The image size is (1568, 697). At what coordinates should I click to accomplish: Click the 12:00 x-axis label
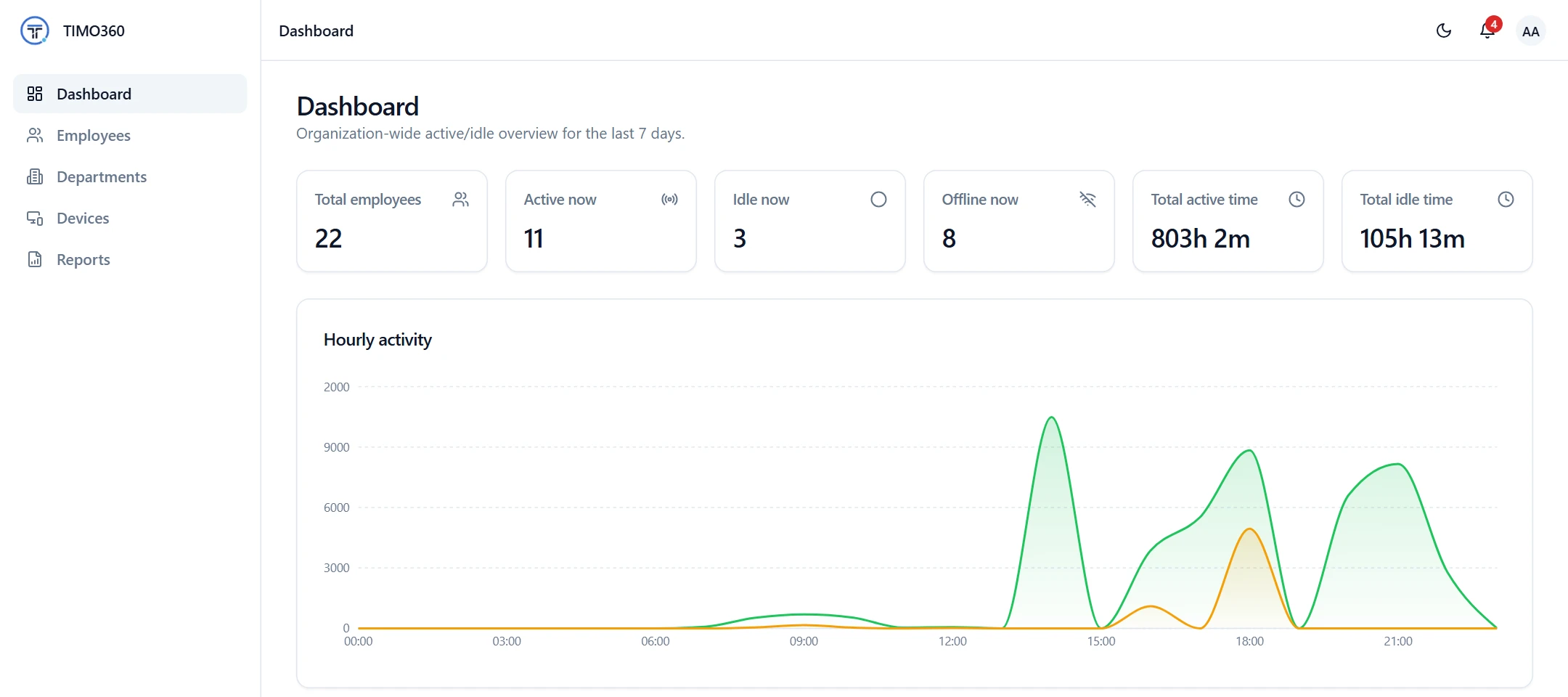point(952,641)
